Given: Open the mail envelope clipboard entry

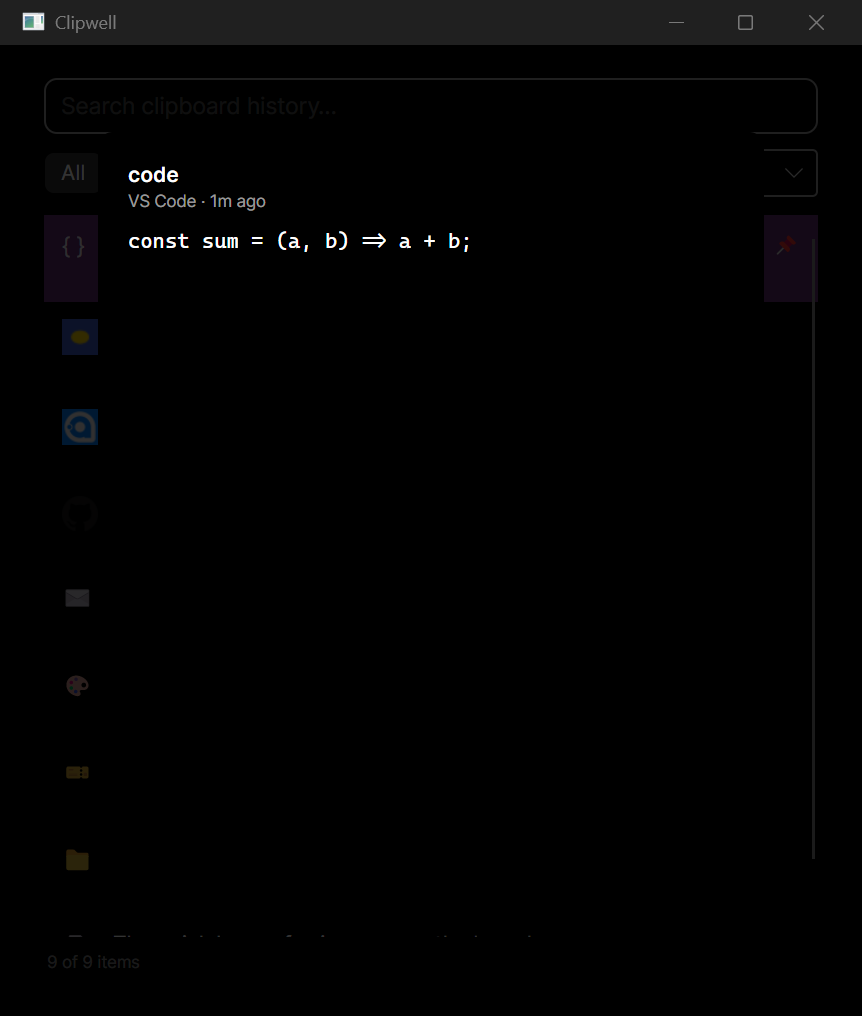Looking at the screenshot, I should [x=77, y=597].
